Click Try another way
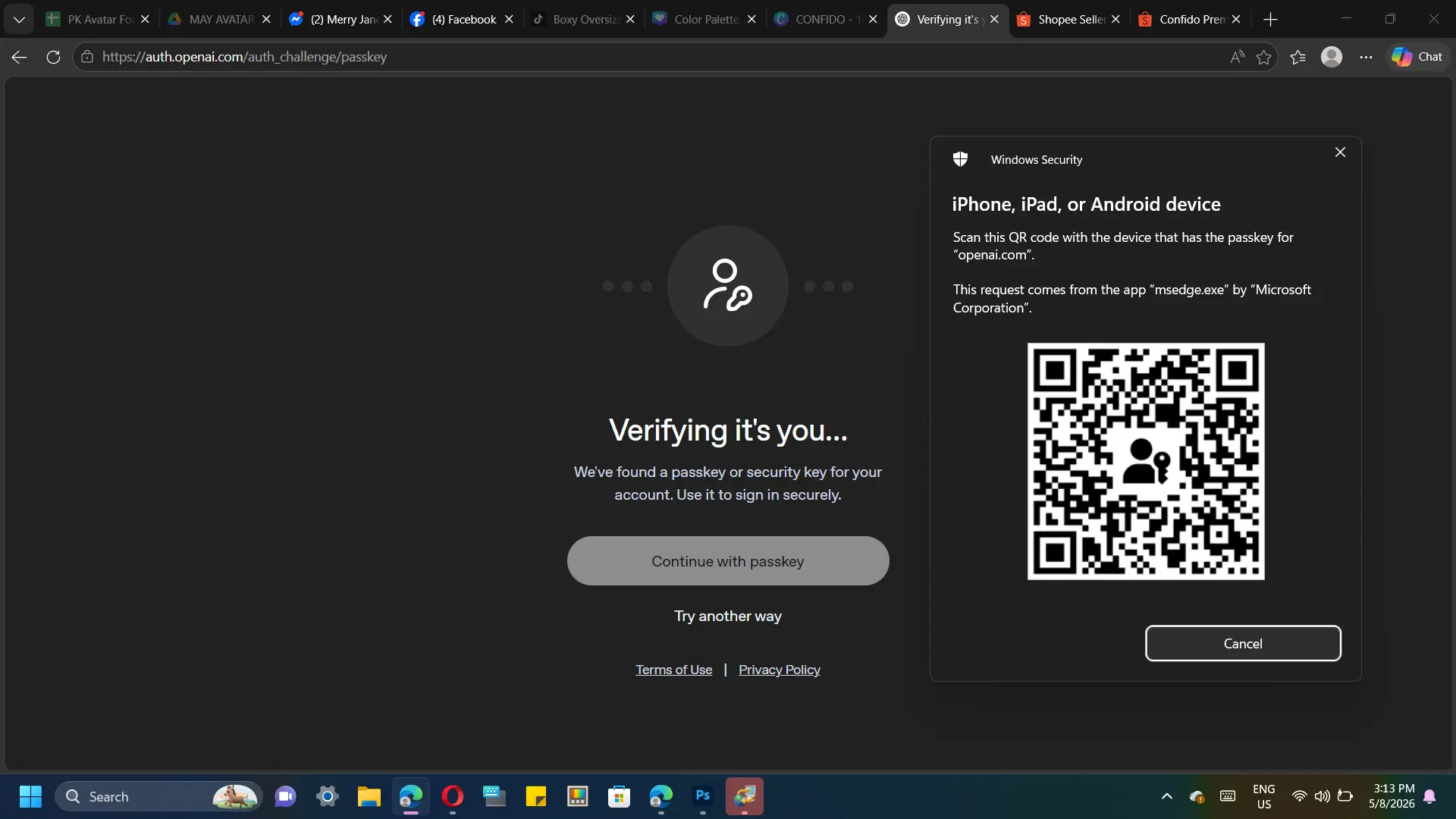The height and width of the screenshot is (819, 1456). tap(728, 617)
